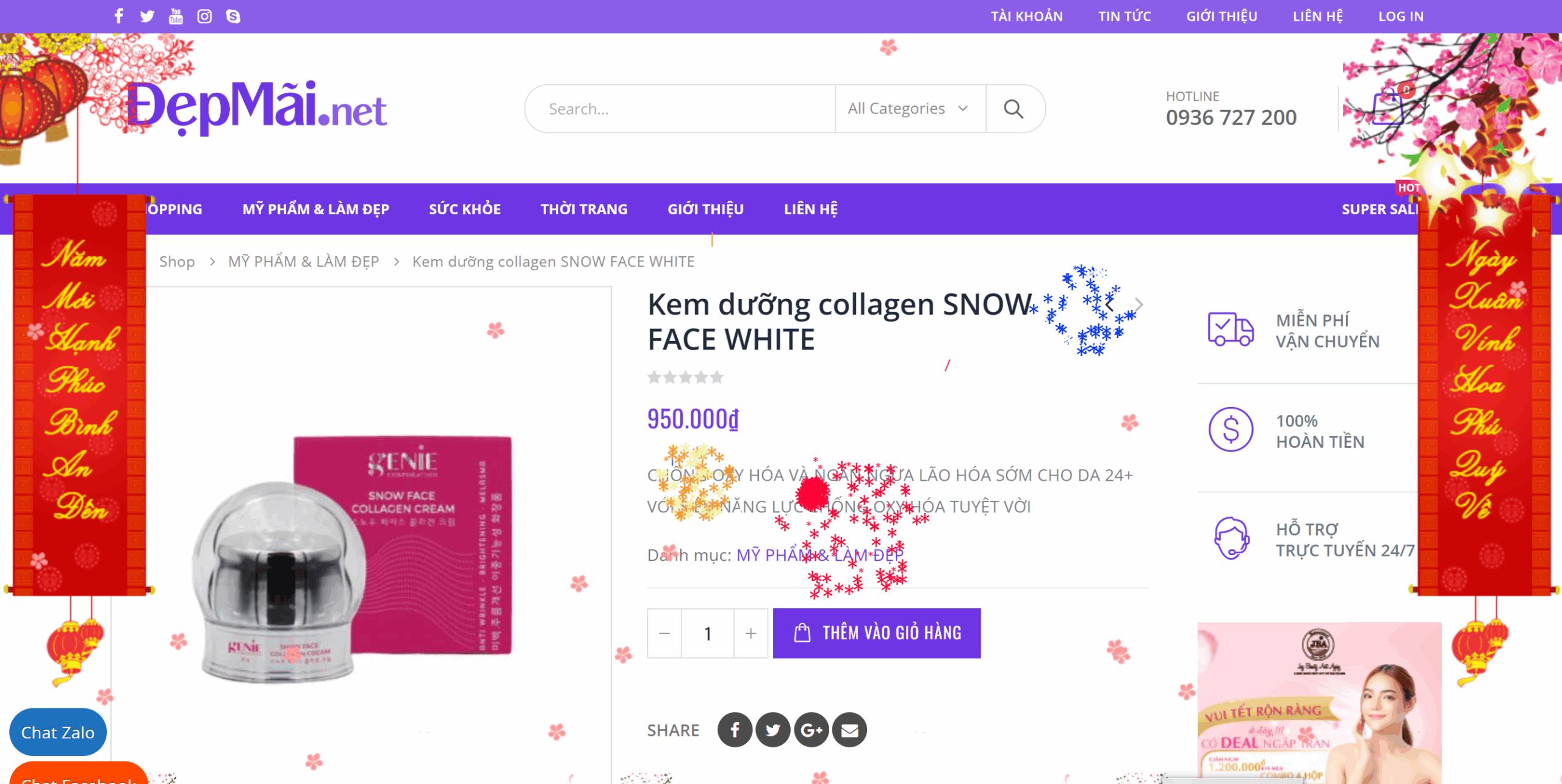Go to next product arrow chevron
The height and width of the screenshot is (784, 1562).
pyautogui.click(x=1139, y=304)
